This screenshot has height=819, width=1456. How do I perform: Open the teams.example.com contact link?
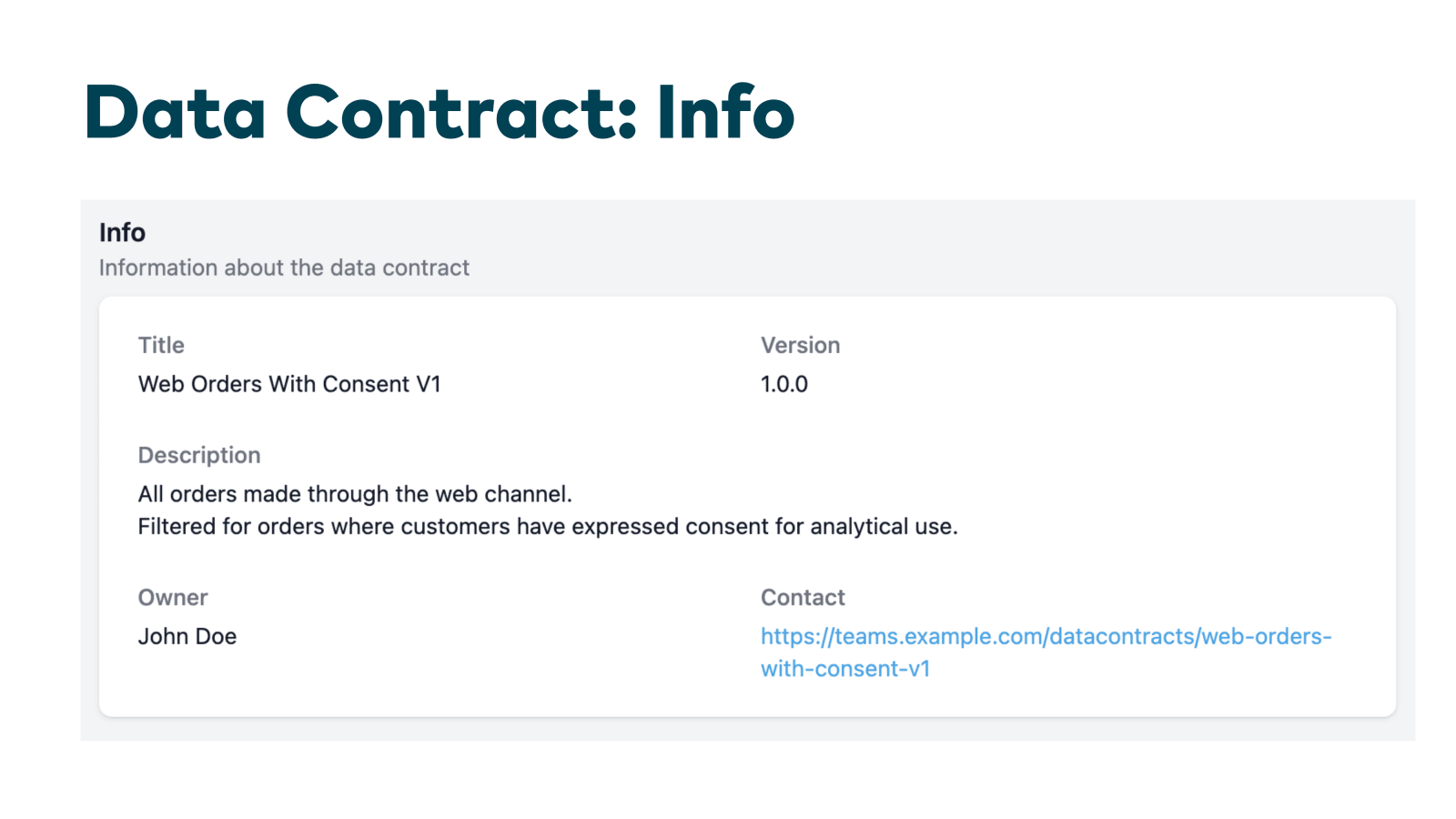1045,636
